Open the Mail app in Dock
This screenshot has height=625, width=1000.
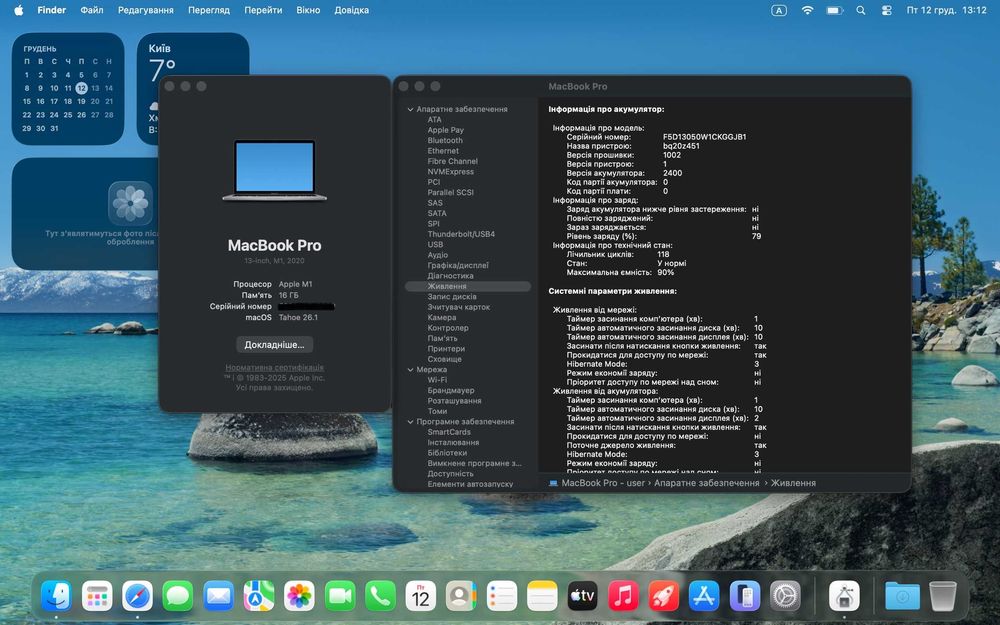[219, 597]
